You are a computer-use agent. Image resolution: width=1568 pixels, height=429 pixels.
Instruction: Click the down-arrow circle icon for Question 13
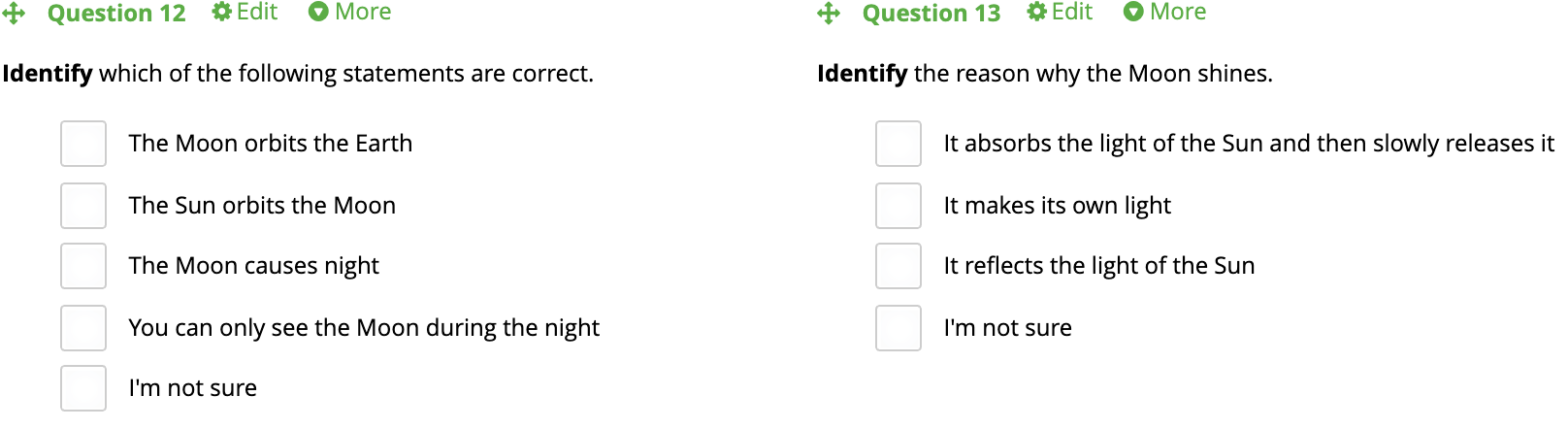(x=1133, y=12)
